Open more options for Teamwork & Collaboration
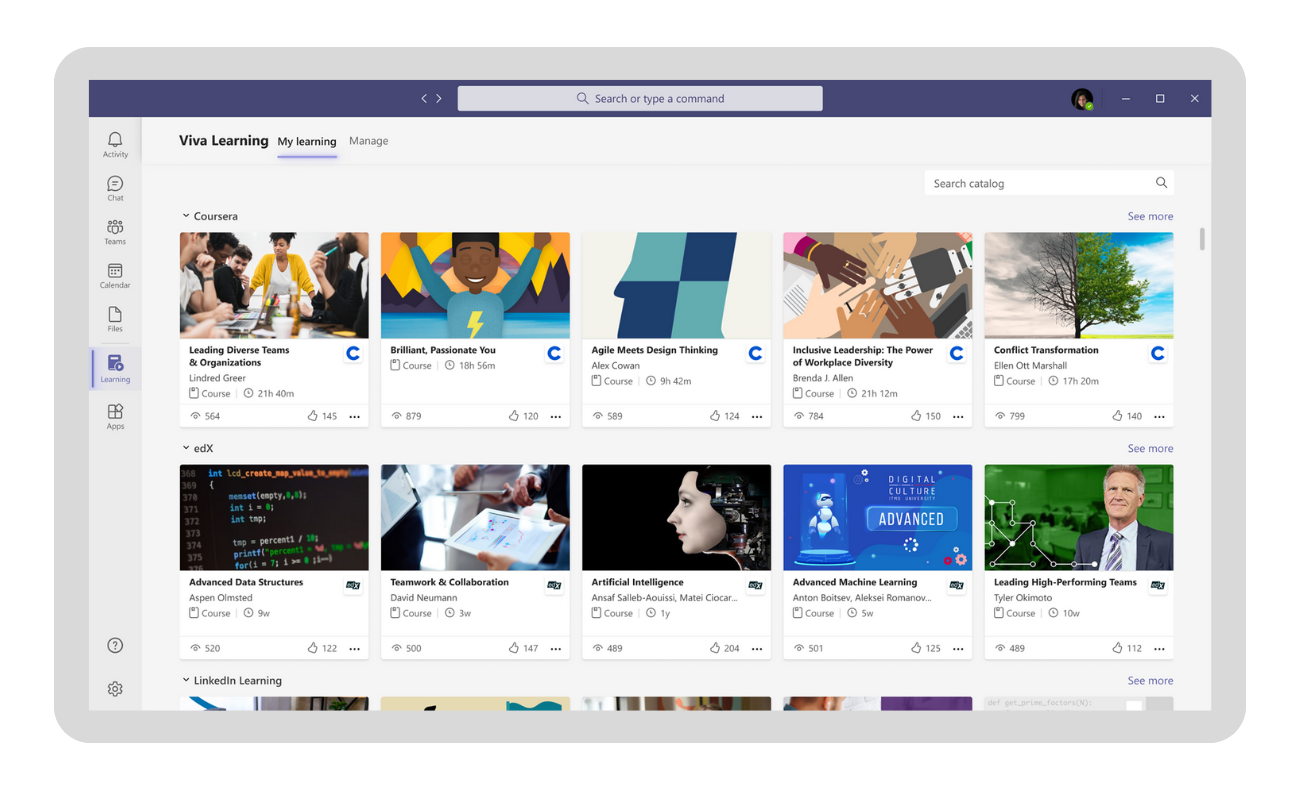Image resolution: width=1300 pixels, height=790 pixels. pos(556,649)
